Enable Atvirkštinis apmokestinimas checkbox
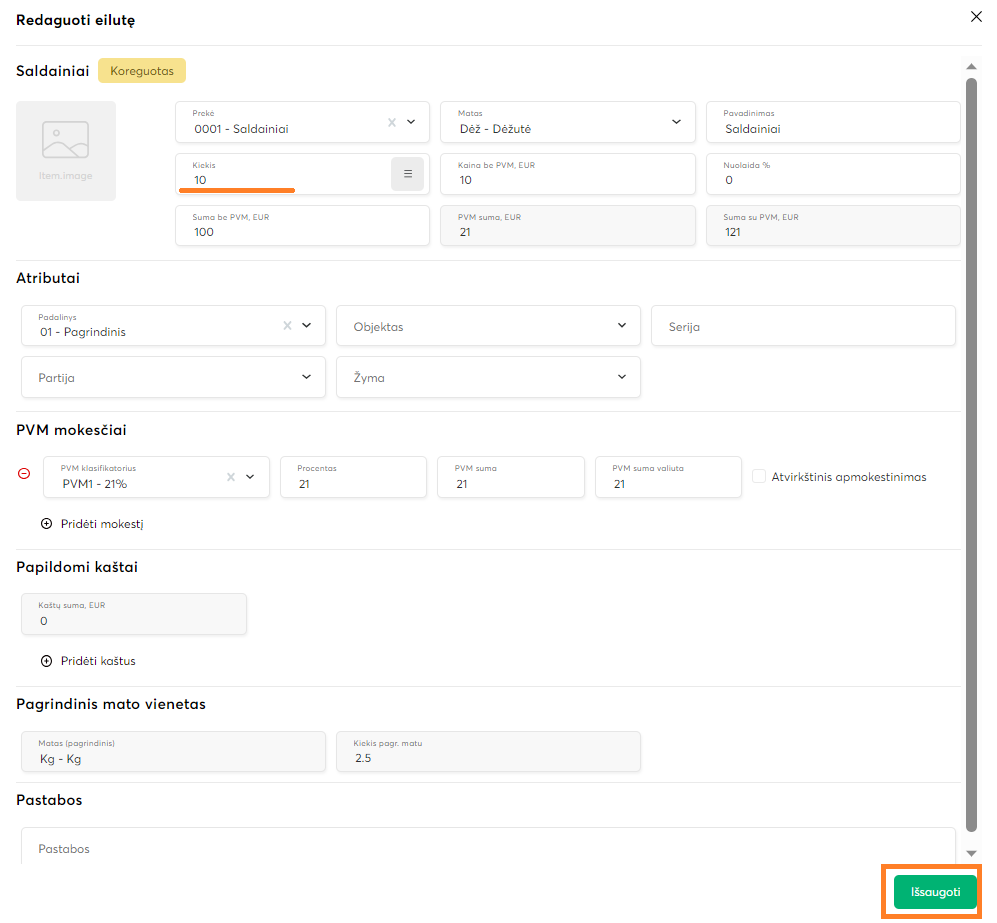 coord(759,477)
